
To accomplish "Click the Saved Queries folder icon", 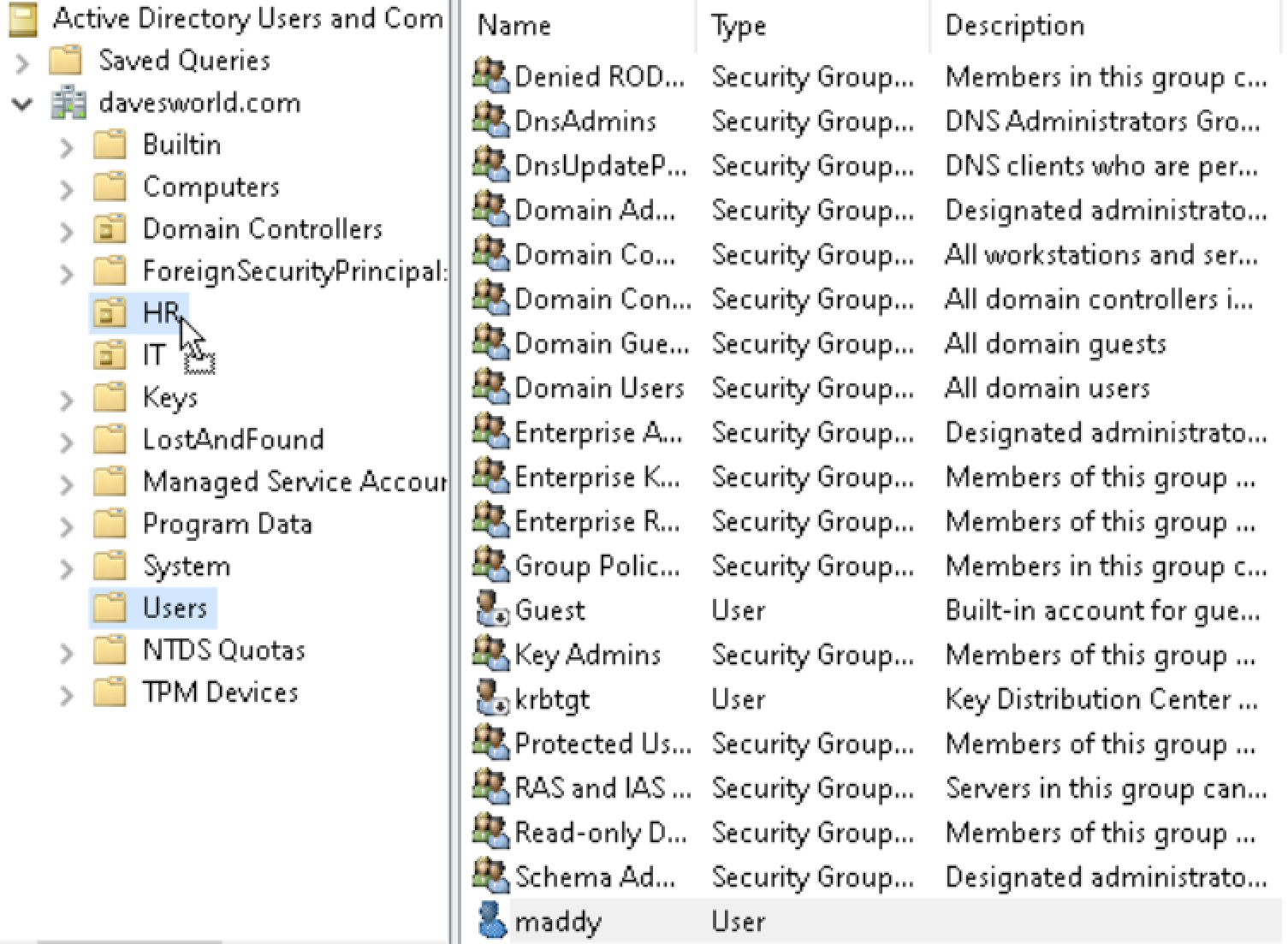I will [x=66, y=61].
